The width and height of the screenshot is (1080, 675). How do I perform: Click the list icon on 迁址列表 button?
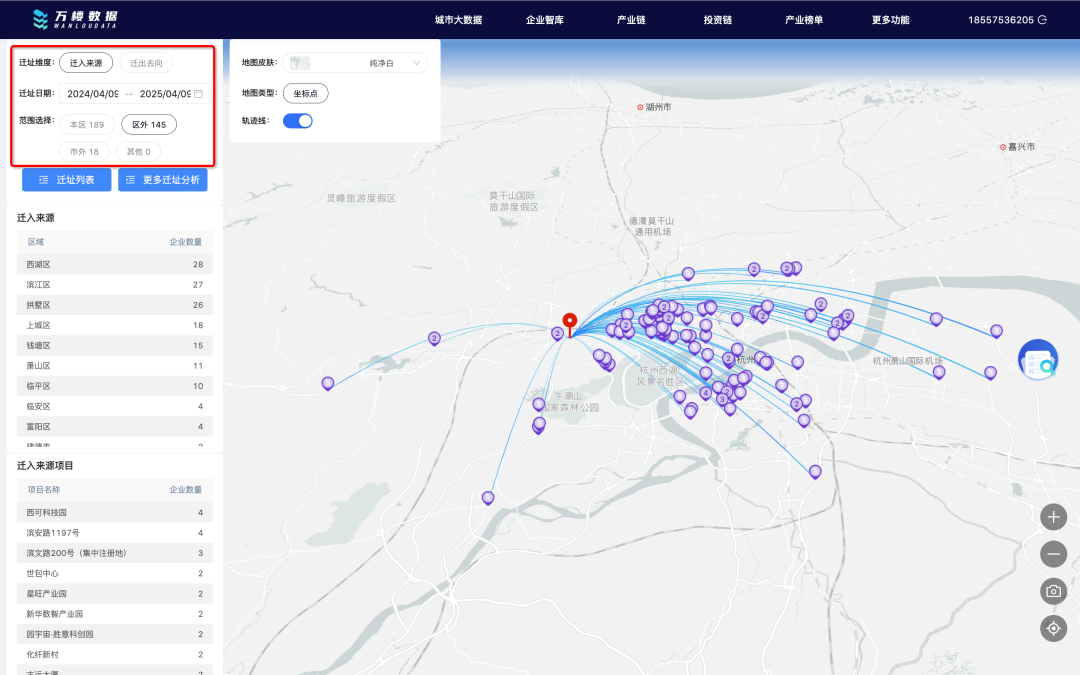pos(43,180)
